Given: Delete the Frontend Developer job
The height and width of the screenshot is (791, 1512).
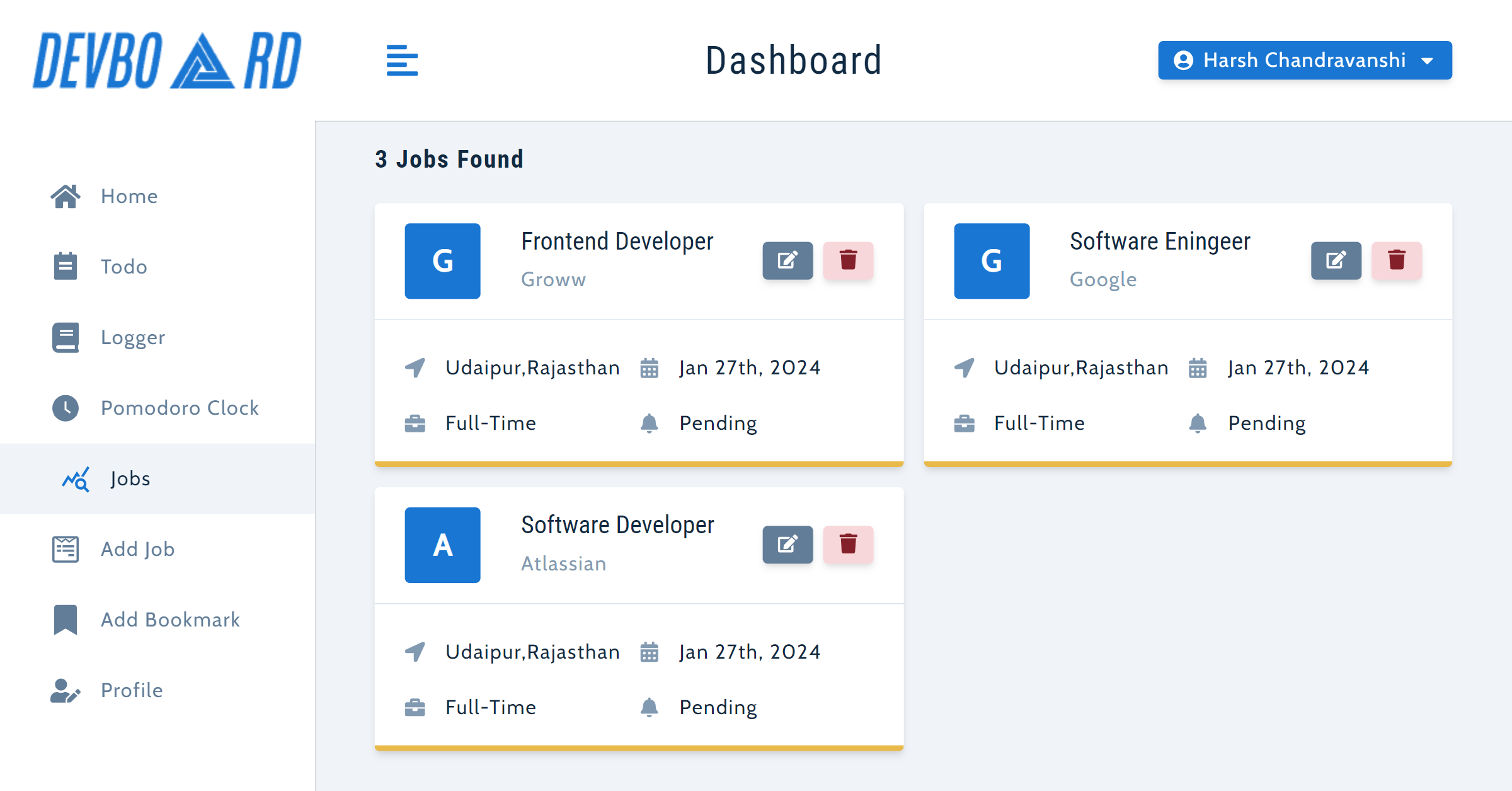Looking at the screenshot, I should point(848,260).
